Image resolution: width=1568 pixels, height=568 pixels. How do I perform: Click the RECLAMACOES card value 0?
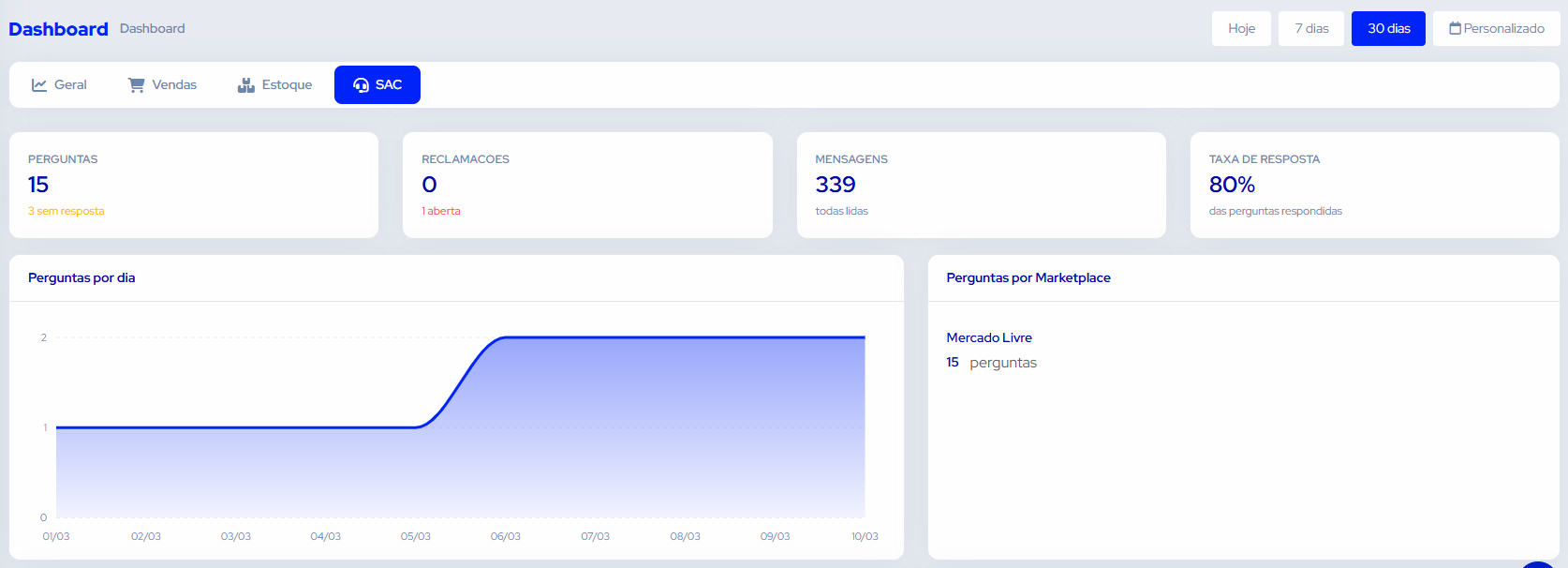tap(429, 185)
